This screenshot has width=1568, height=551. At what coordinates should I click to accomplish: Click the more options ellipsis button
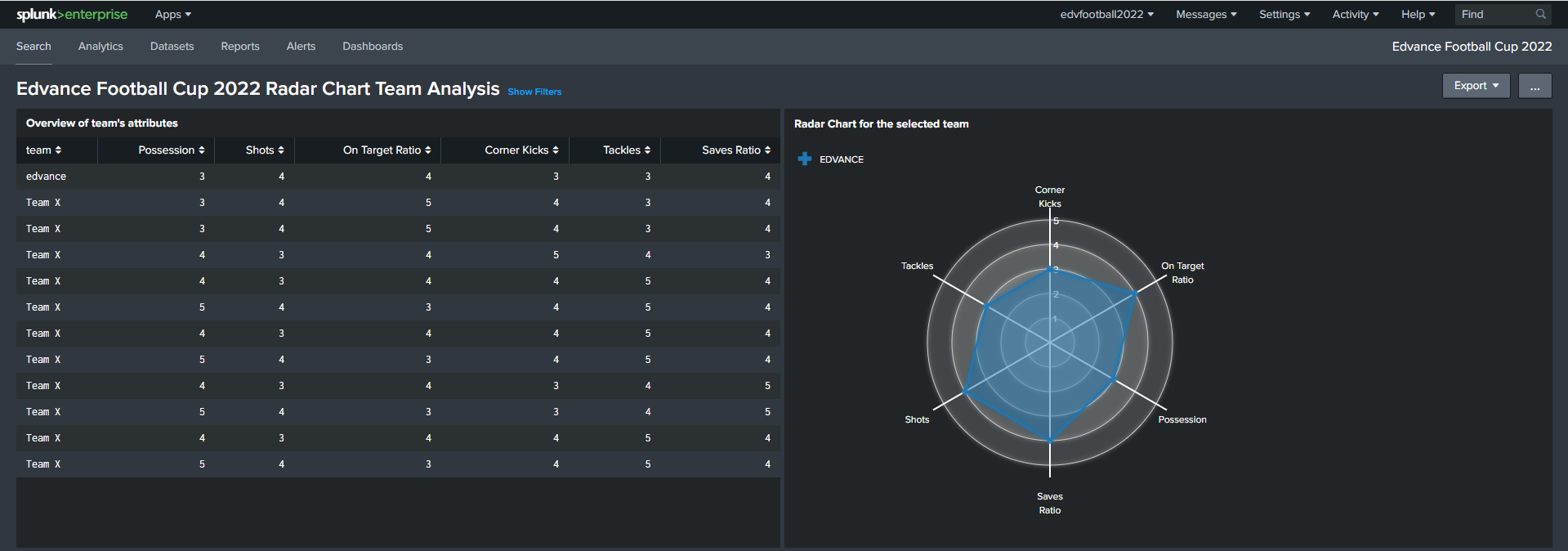click(x=1535, y=86)
